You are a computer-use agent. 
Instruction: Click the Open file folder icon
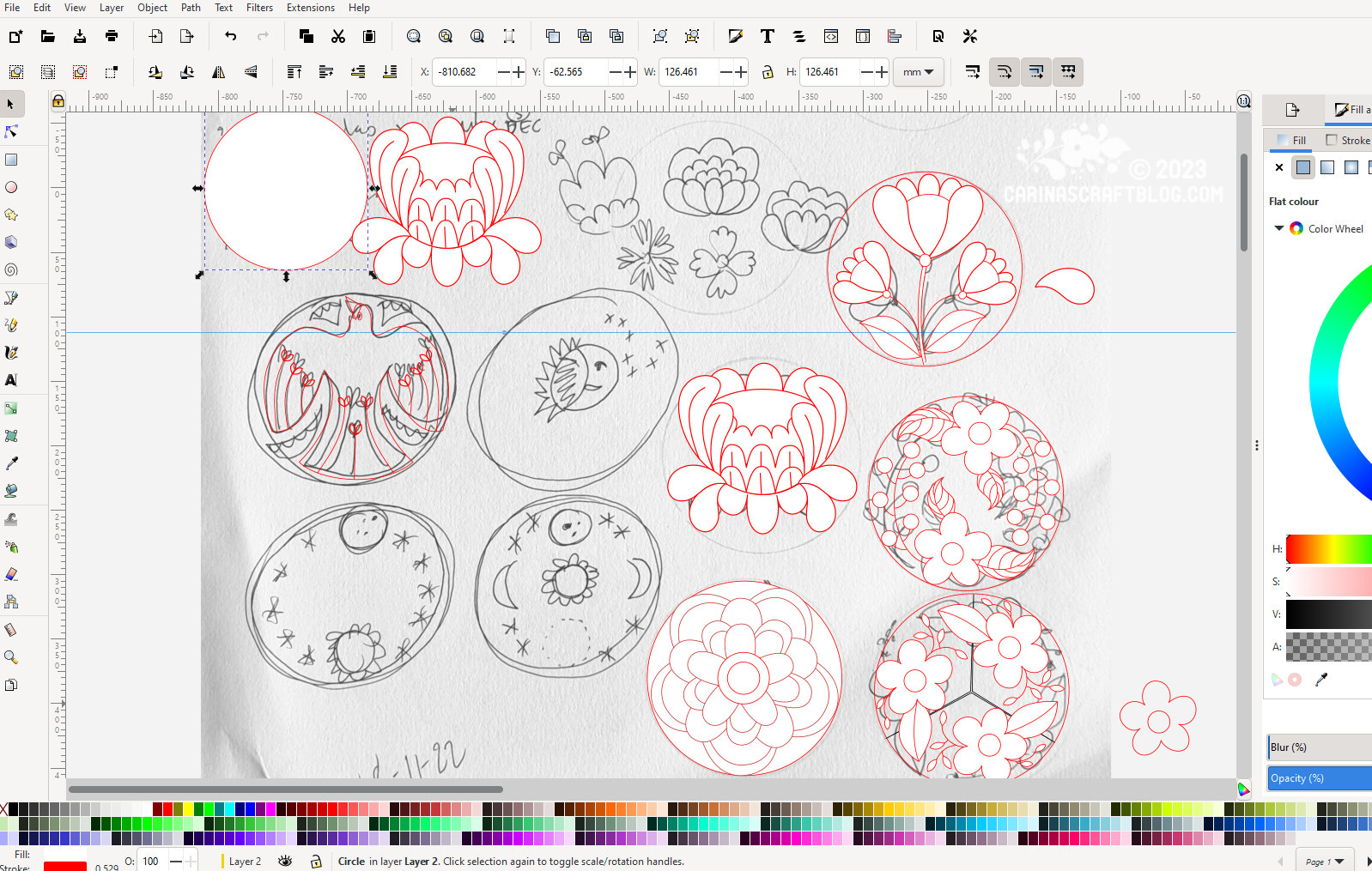coord(48,36)
